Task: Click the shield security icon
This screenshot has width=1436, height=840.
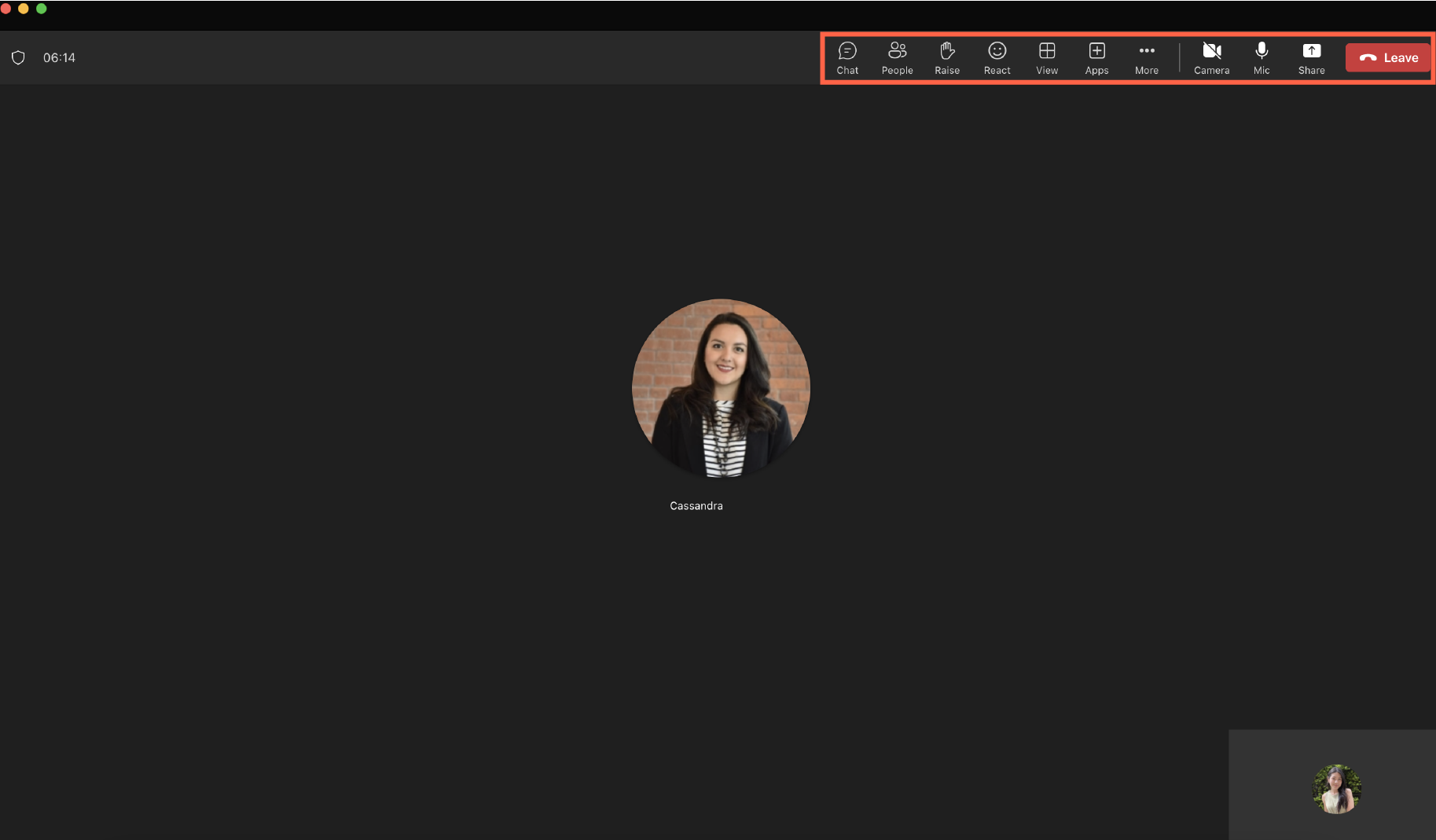Action: tap(17, 57)
